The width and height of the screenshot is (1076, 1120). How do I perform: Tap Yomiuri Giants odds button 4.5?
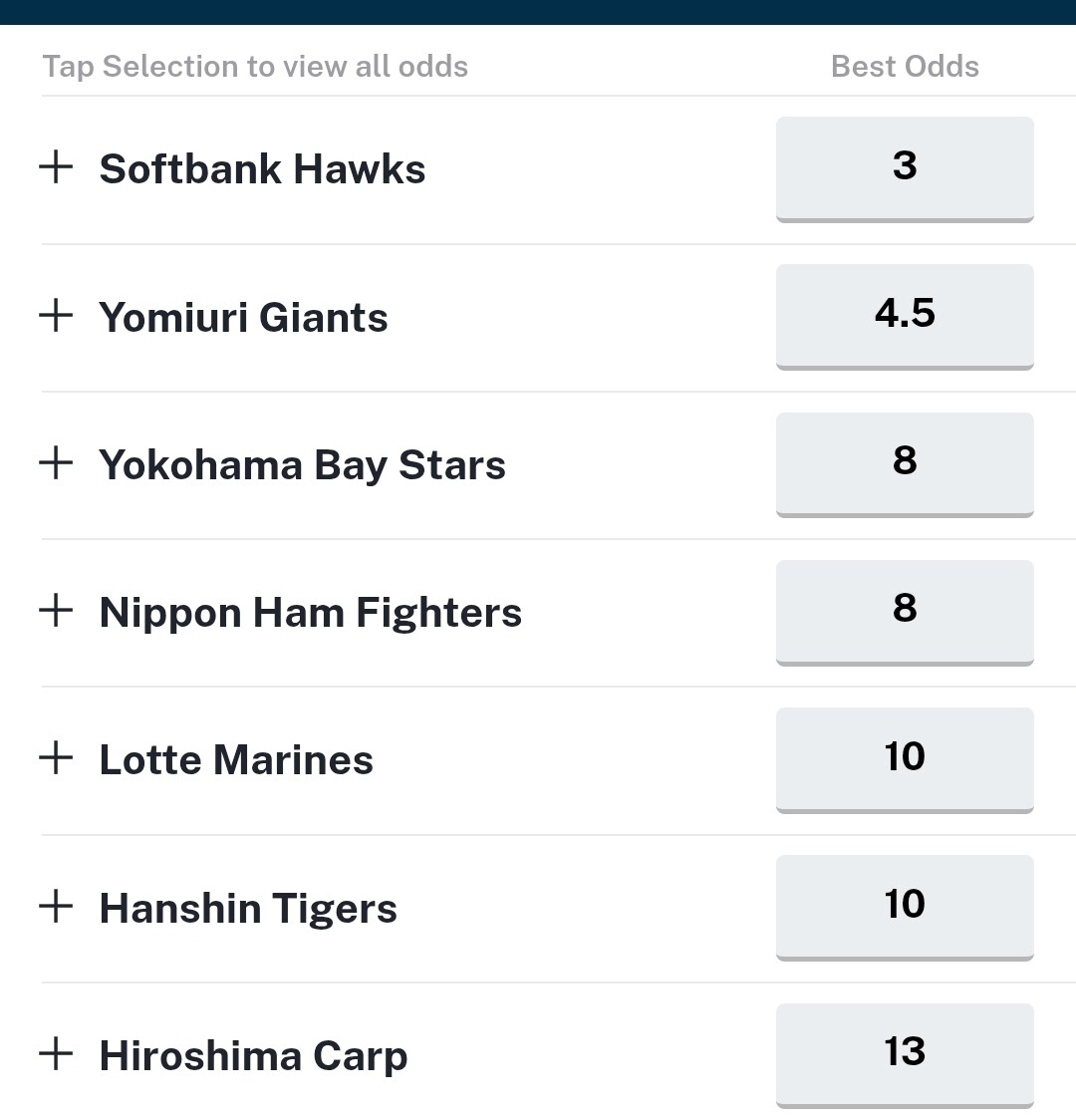click(x=904, y=315)
